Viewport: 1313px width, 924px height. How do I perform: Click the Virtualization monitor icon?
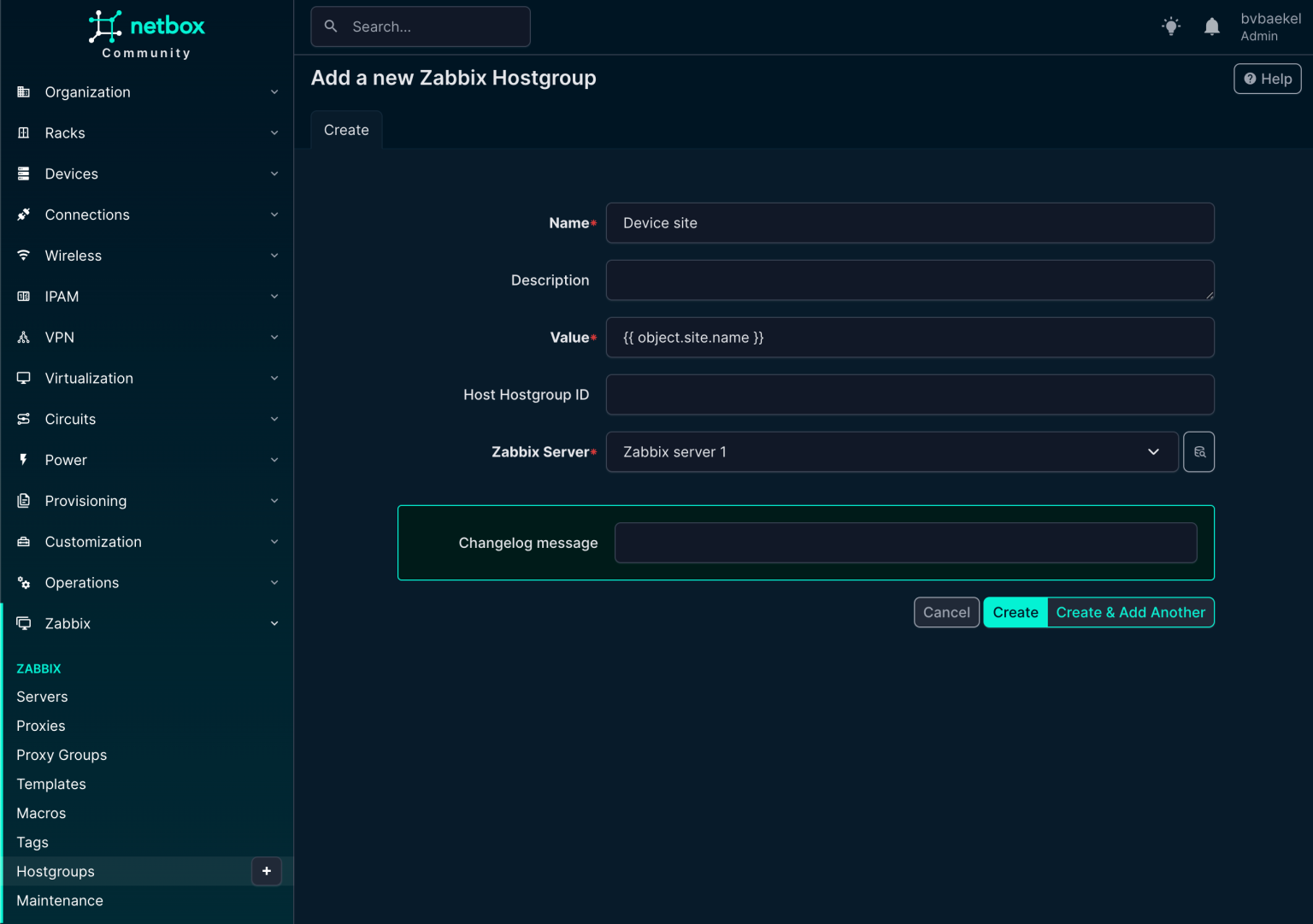point(23,378)
